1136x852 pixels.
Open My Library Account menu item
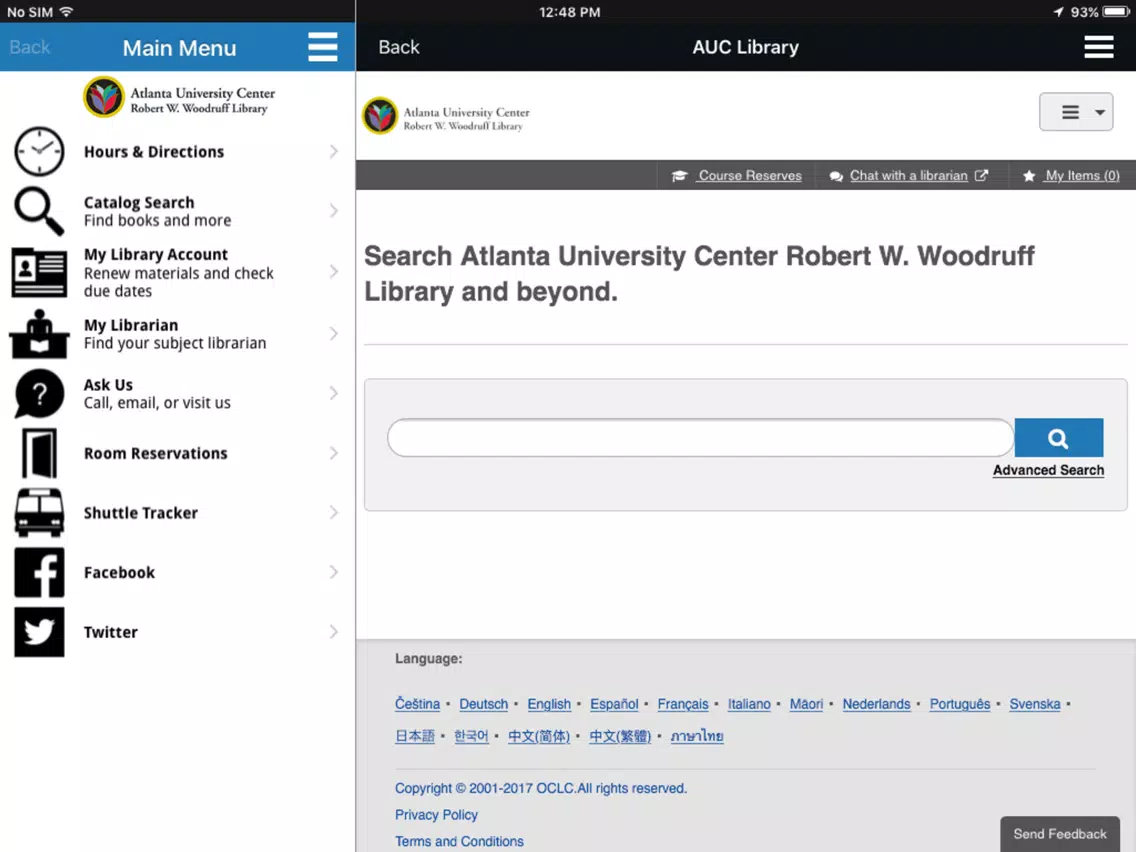coord(178,272)
